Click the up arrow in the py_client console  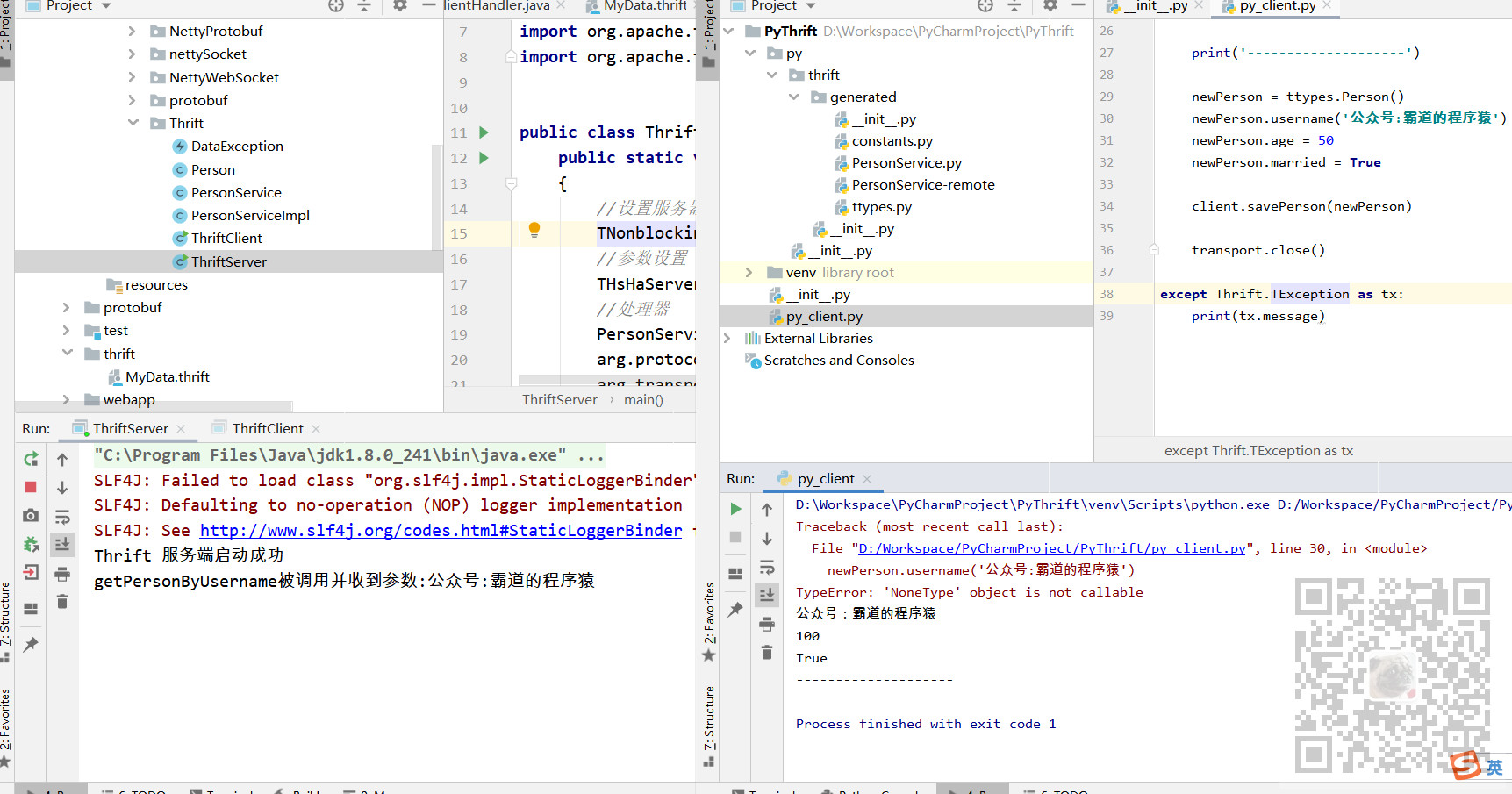tap(767, 509)
